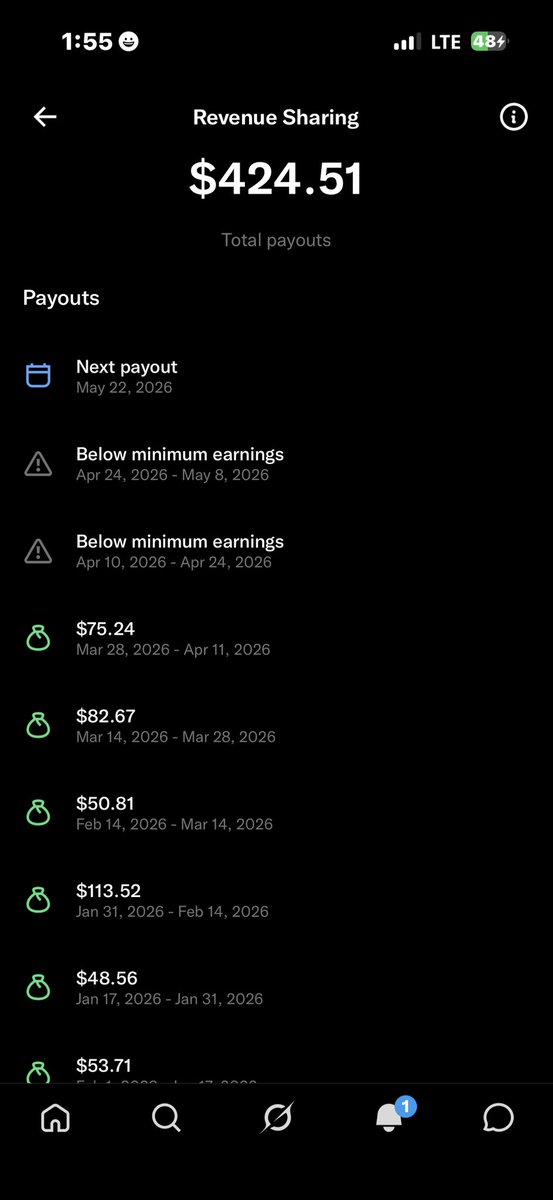Select the partially visible $53.71 payout
Image resolution: width=553 pixels, height=1200 pixels.
tap(276, 1066)
